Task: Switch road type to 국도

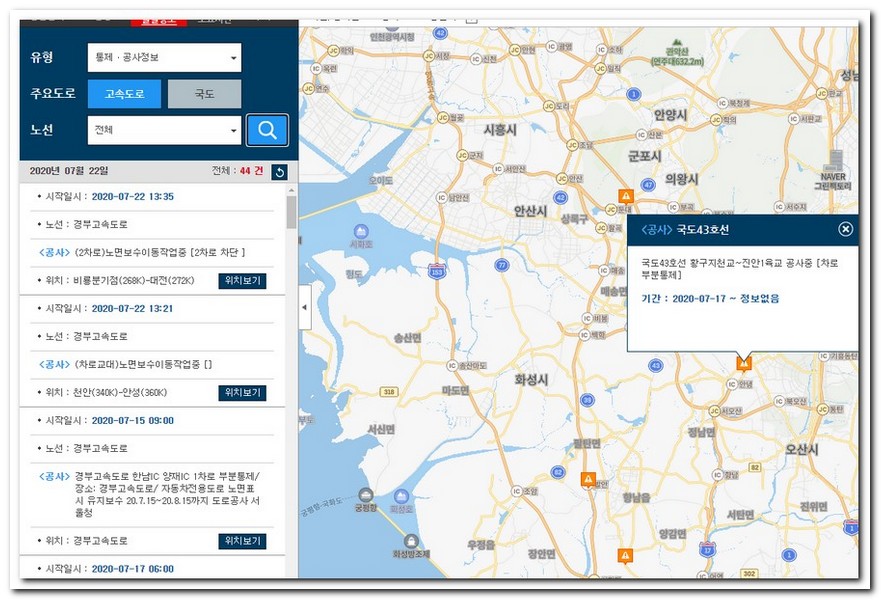Action: coord(204,94)
